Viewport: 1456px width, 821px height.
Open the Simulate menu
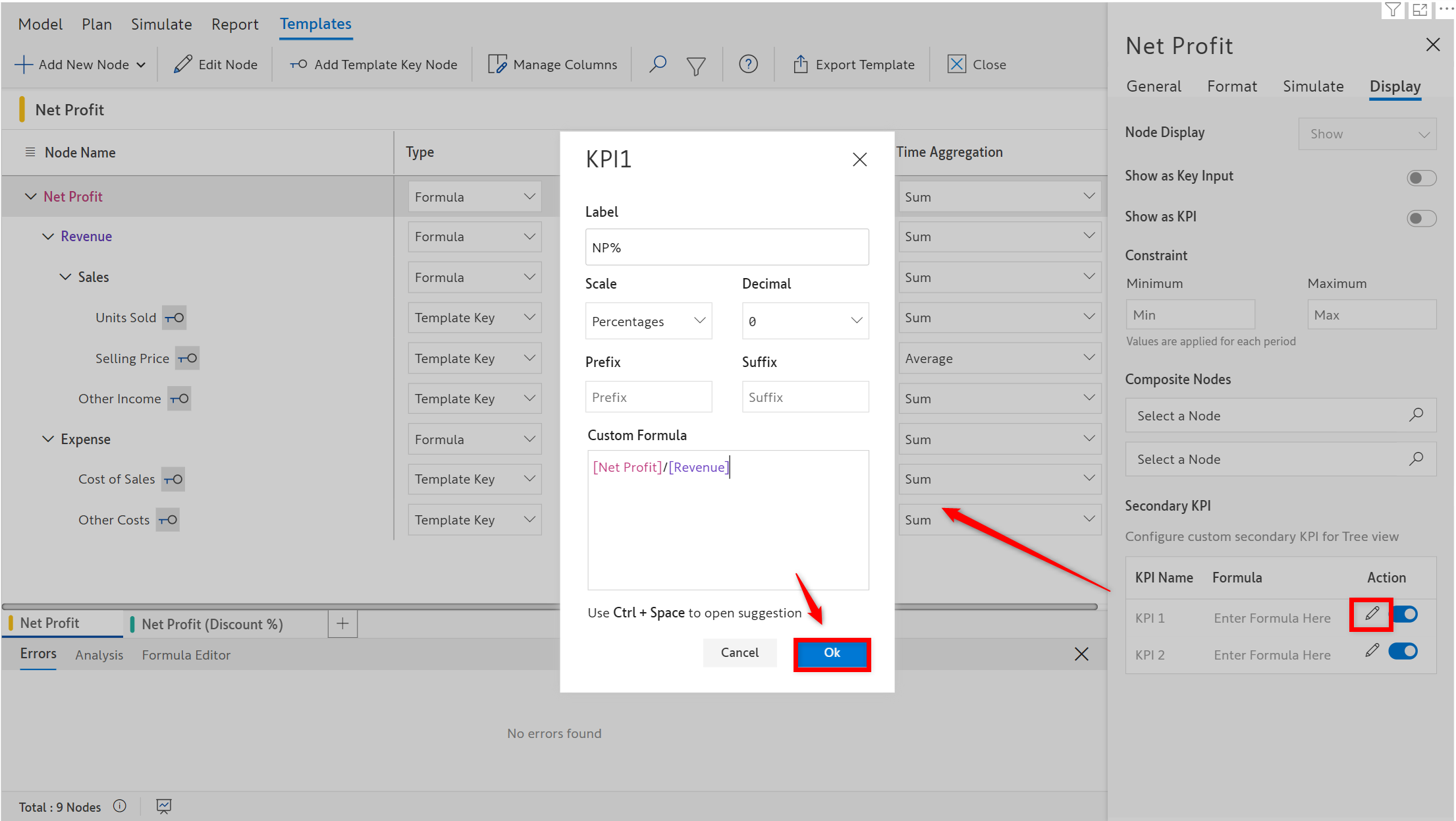point(161,24)
